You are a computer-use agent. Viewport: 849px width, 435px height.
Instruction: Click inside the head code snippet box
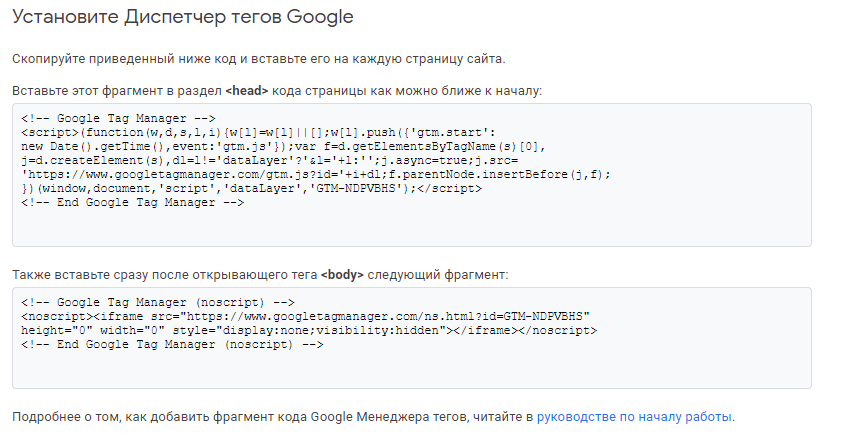412,175
